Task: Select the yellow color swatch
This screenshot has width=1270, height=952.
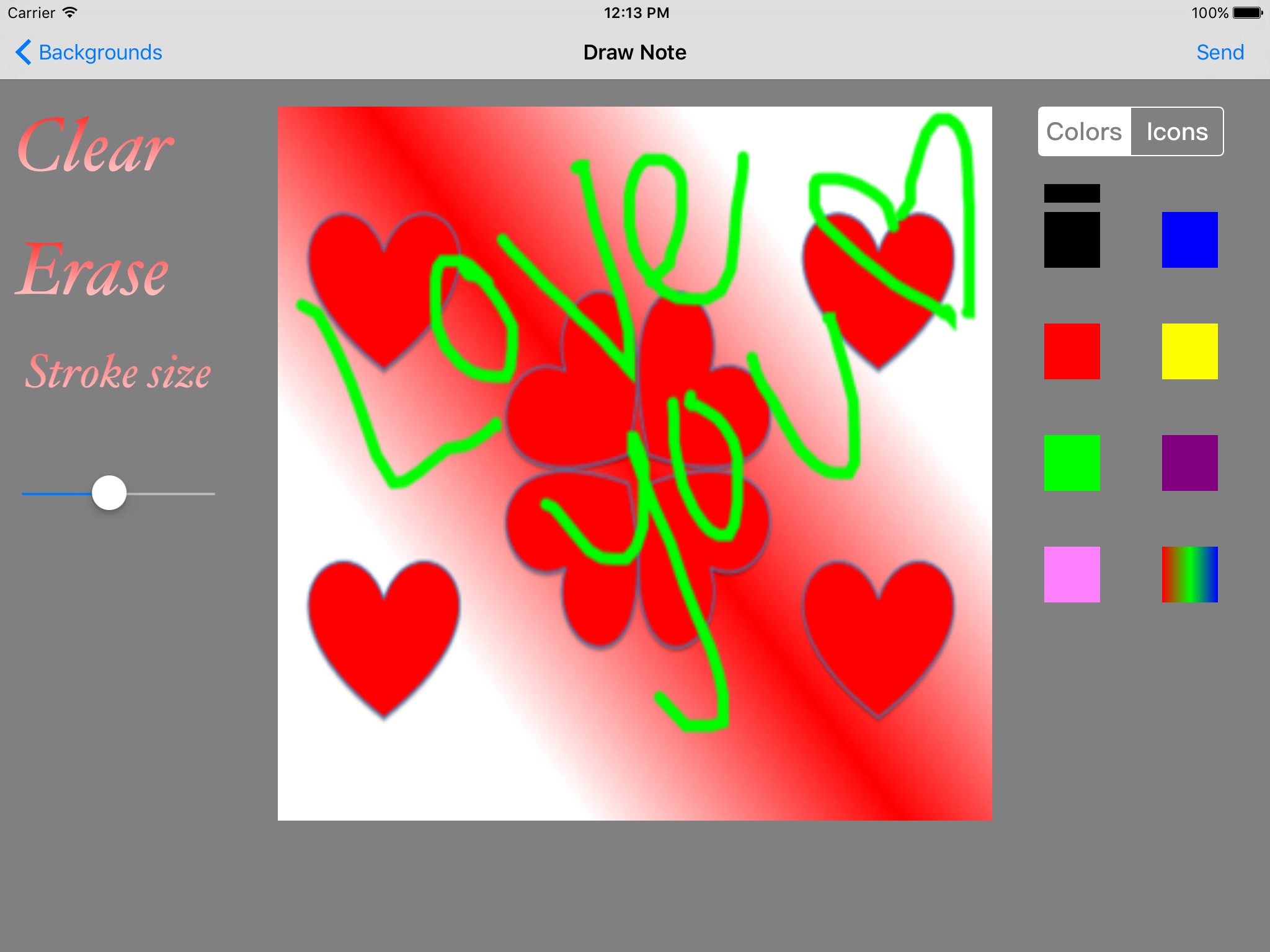Action: point(1189,351)
